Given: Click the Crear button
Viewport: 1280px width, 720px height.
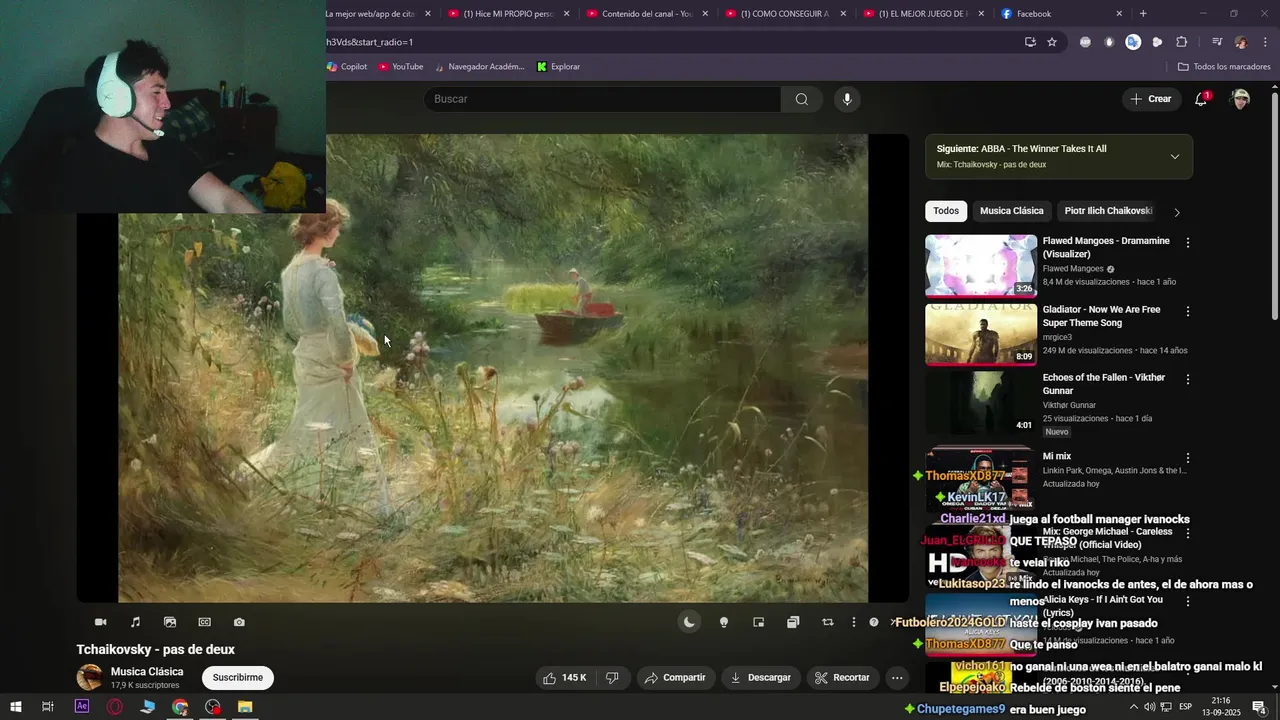Looking at the screenshot, I should (1150, 99).
